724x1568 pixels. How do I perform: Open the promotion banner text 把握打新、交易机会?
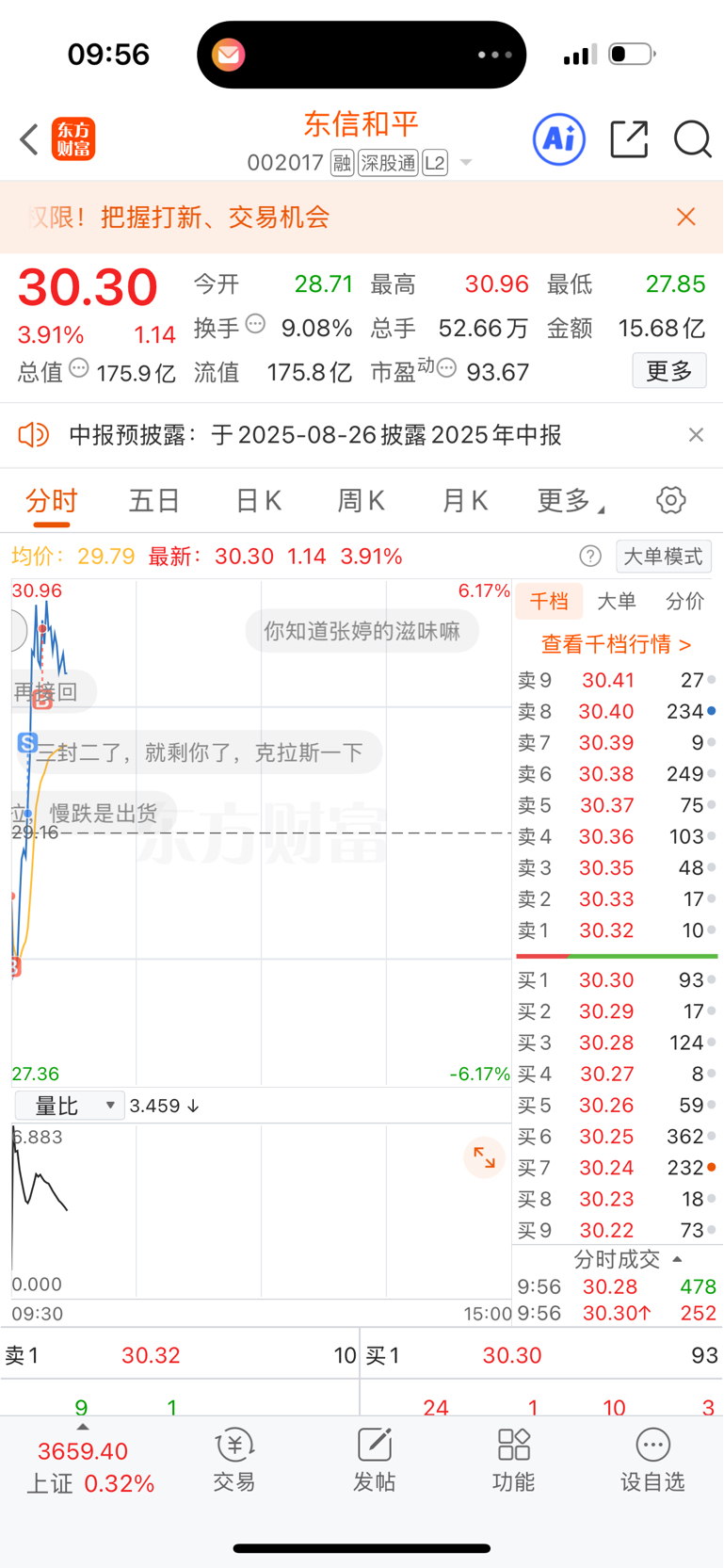[x=215, y=218]
